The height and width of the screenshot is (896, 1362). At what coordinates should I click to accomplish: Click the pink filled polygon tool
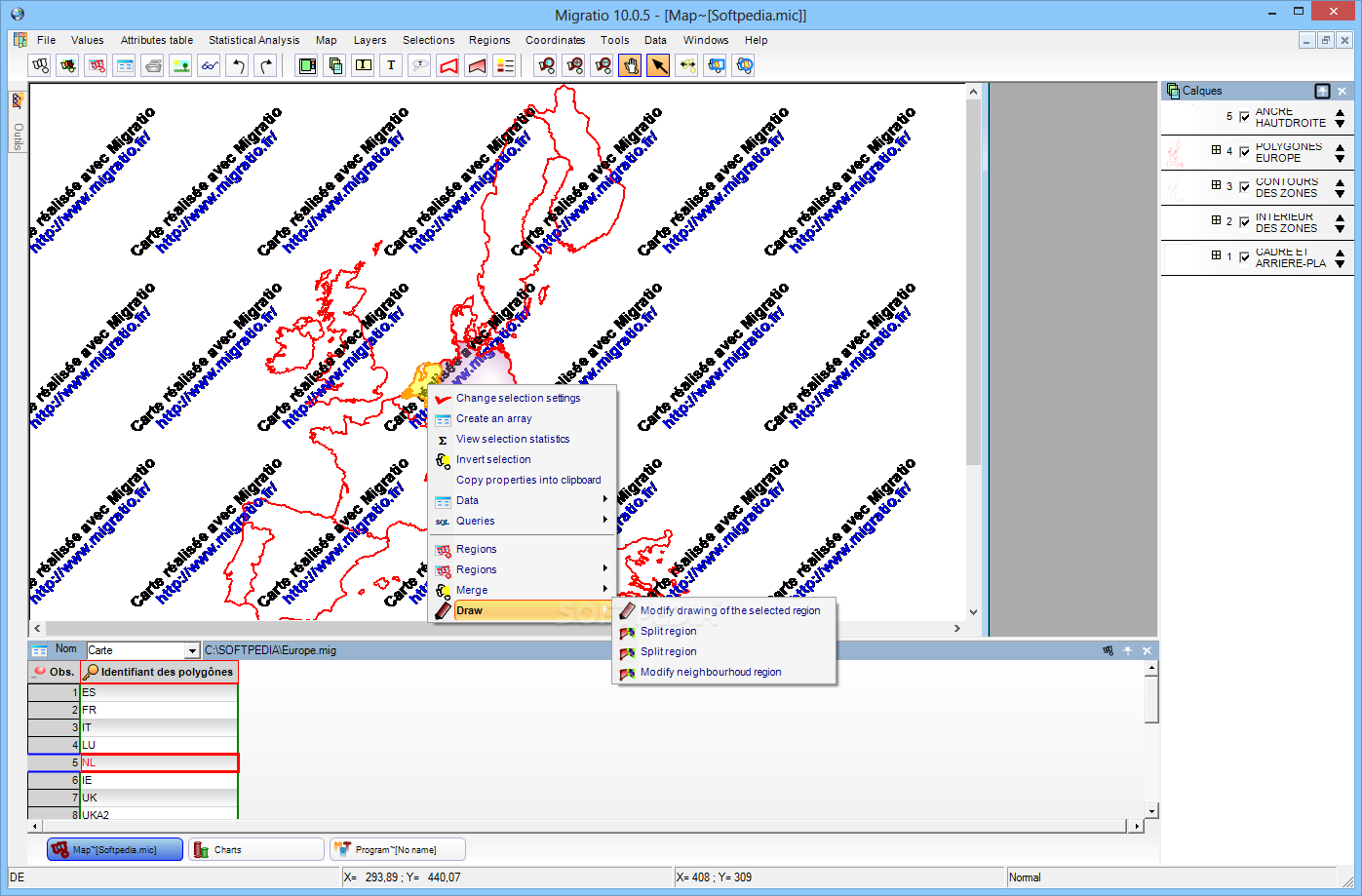tap(477, 65)
